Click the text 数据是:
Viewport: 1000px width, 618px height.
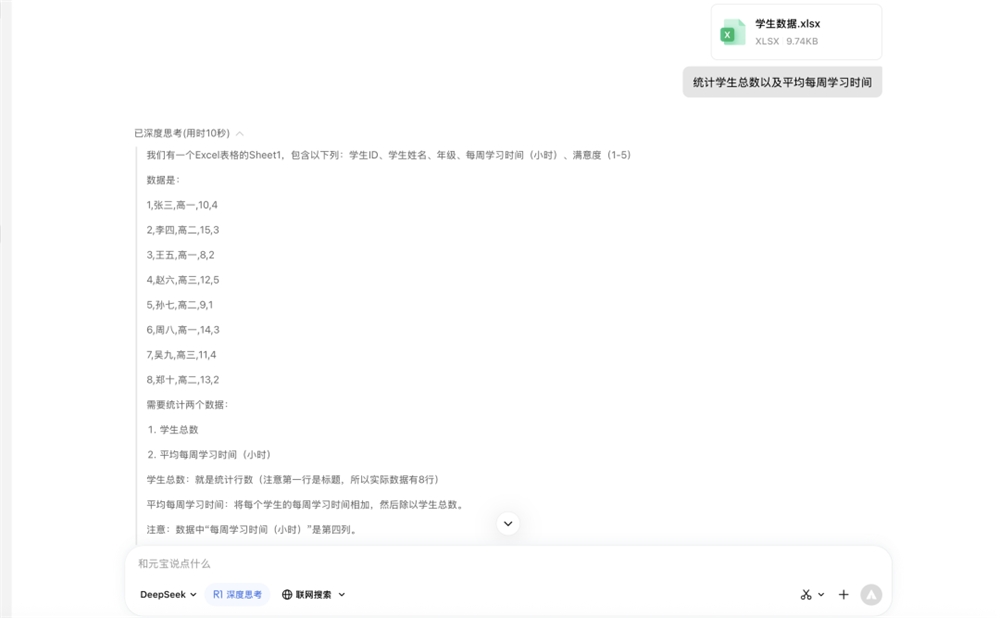tap(163, 180)
